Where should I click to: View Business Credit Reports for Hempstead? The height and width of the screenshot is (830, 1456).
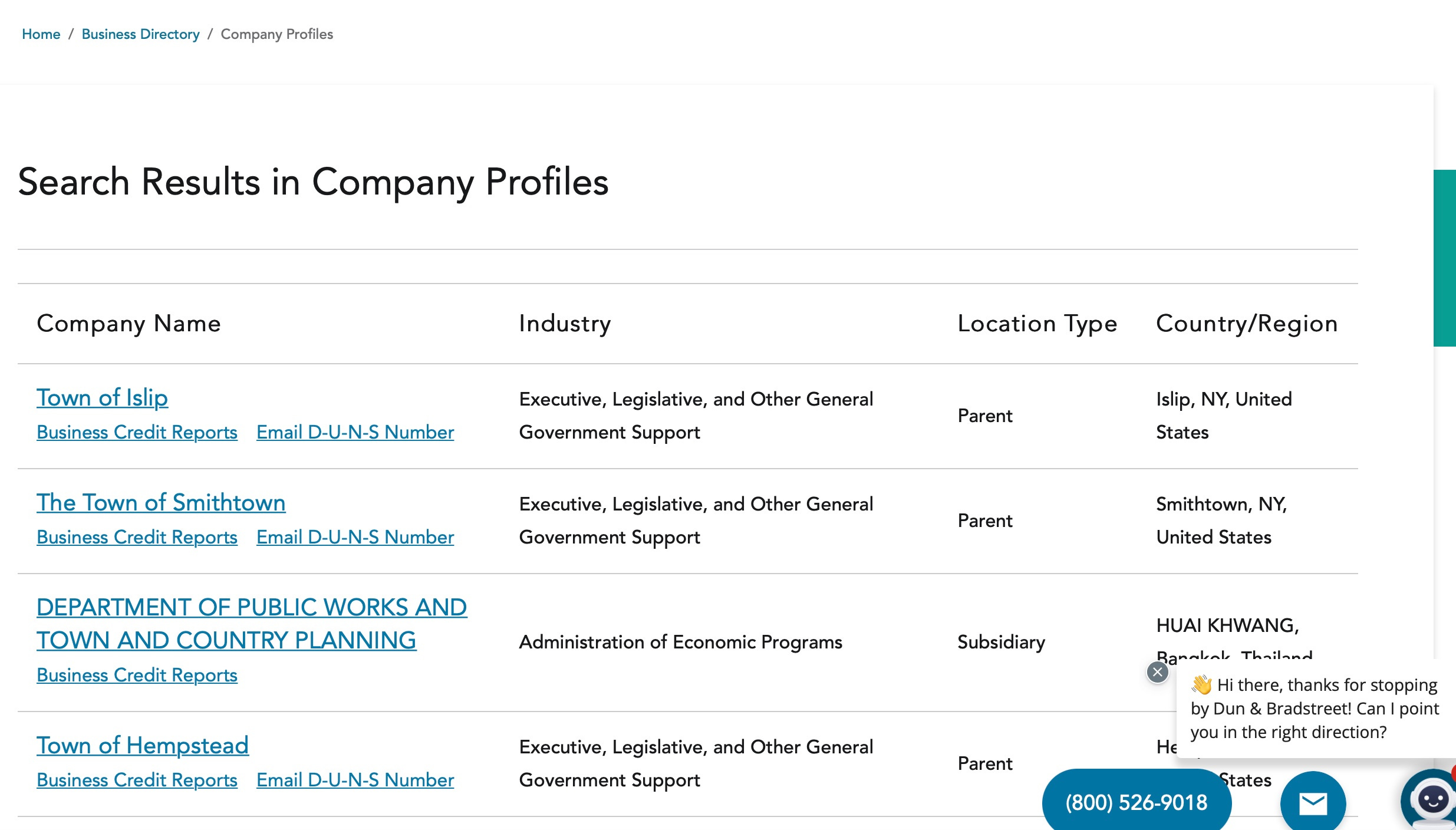[x=137, y=780]
